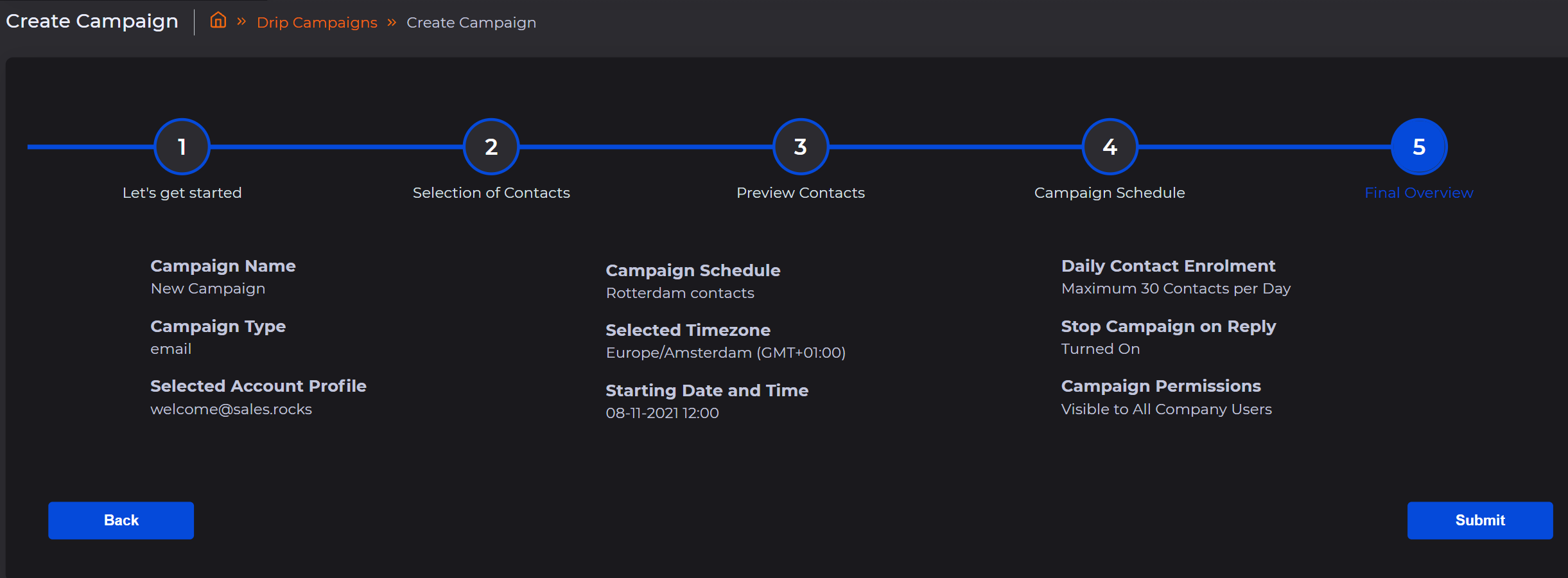This screenshot has height=578, width=1568.
Task: Click the double chevron after the home icon
Action: click(241, 22)
